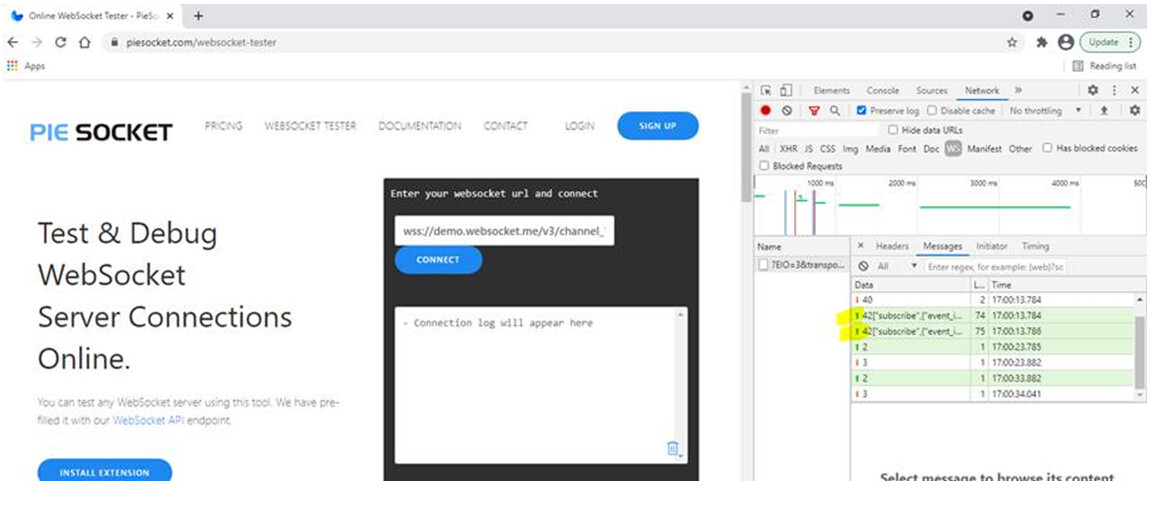Image resolution: width=1157 pixels, height=509 pixels.
Task: Click the PieSocket logo
Action: pyautogui.click(x=101, y=132)
